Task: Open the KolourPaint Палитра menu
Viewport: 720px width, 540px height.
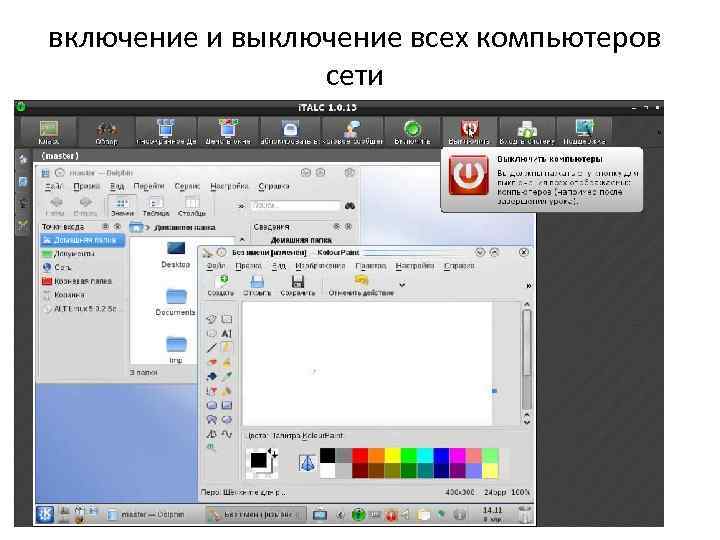Action: click(x=371, y=265)
